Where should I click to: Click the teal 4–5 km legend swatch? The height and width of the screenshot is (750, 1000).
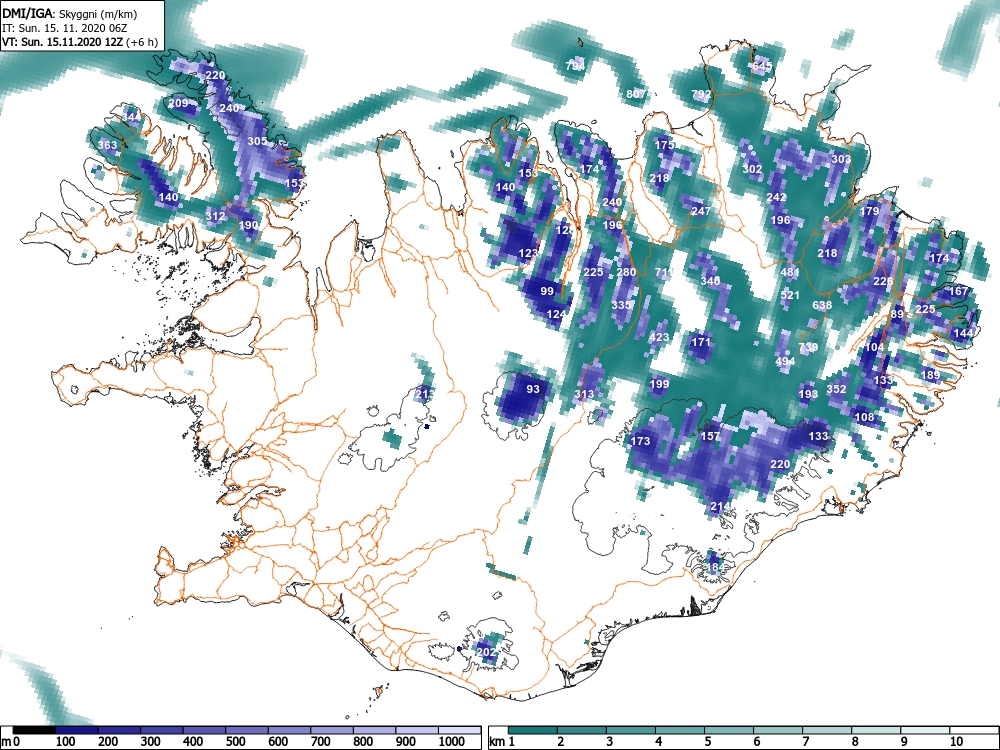pos(680,730)
